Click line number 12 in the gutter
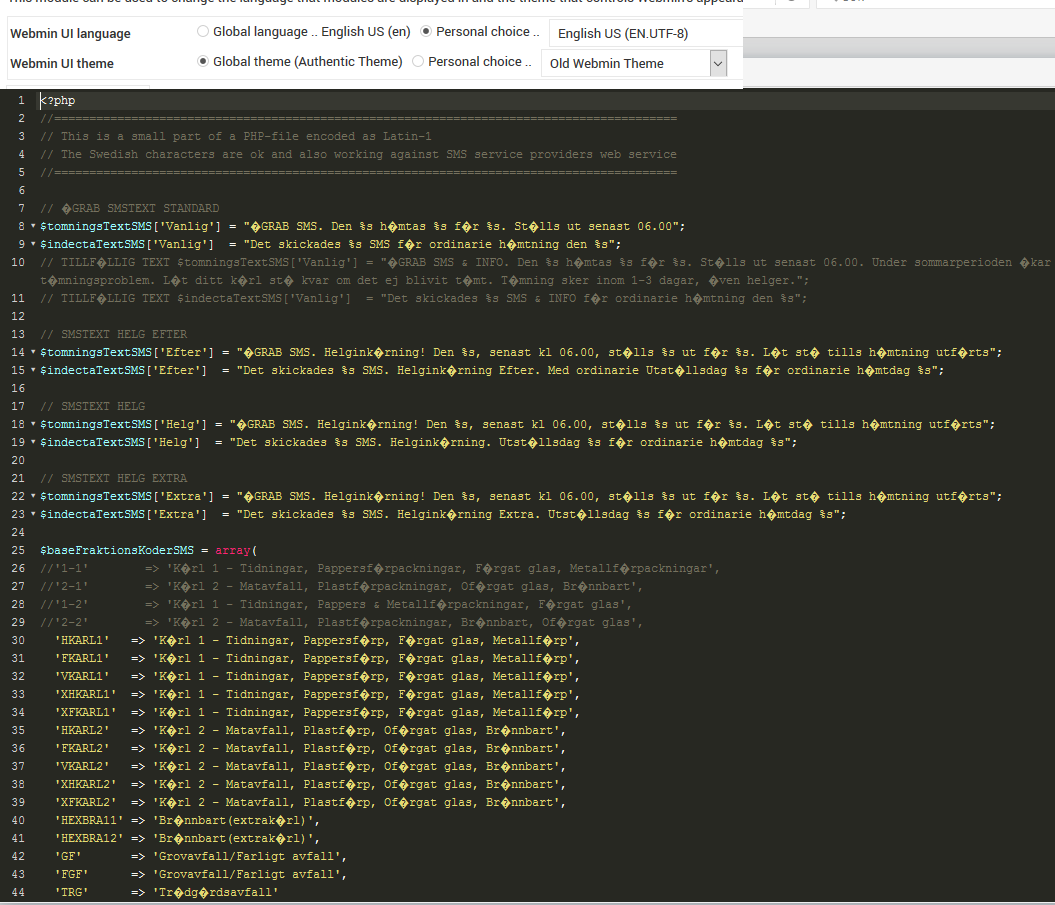1055x905 pixels. pyautogui.click(x=18, y=316)
